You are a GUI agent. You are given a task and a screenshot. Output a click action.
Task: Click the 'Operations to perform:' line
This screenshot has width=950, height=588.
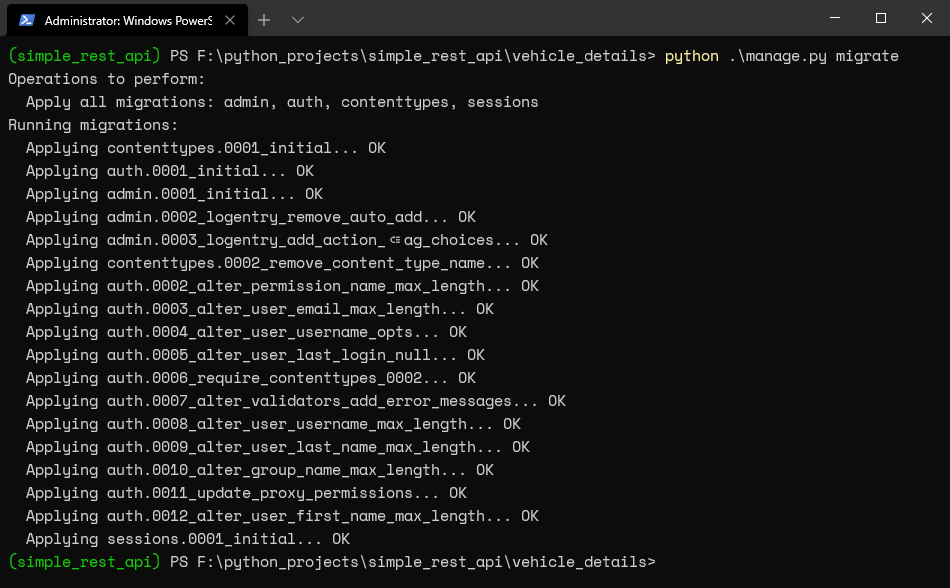pyautogui.click(x=107, y=79)
